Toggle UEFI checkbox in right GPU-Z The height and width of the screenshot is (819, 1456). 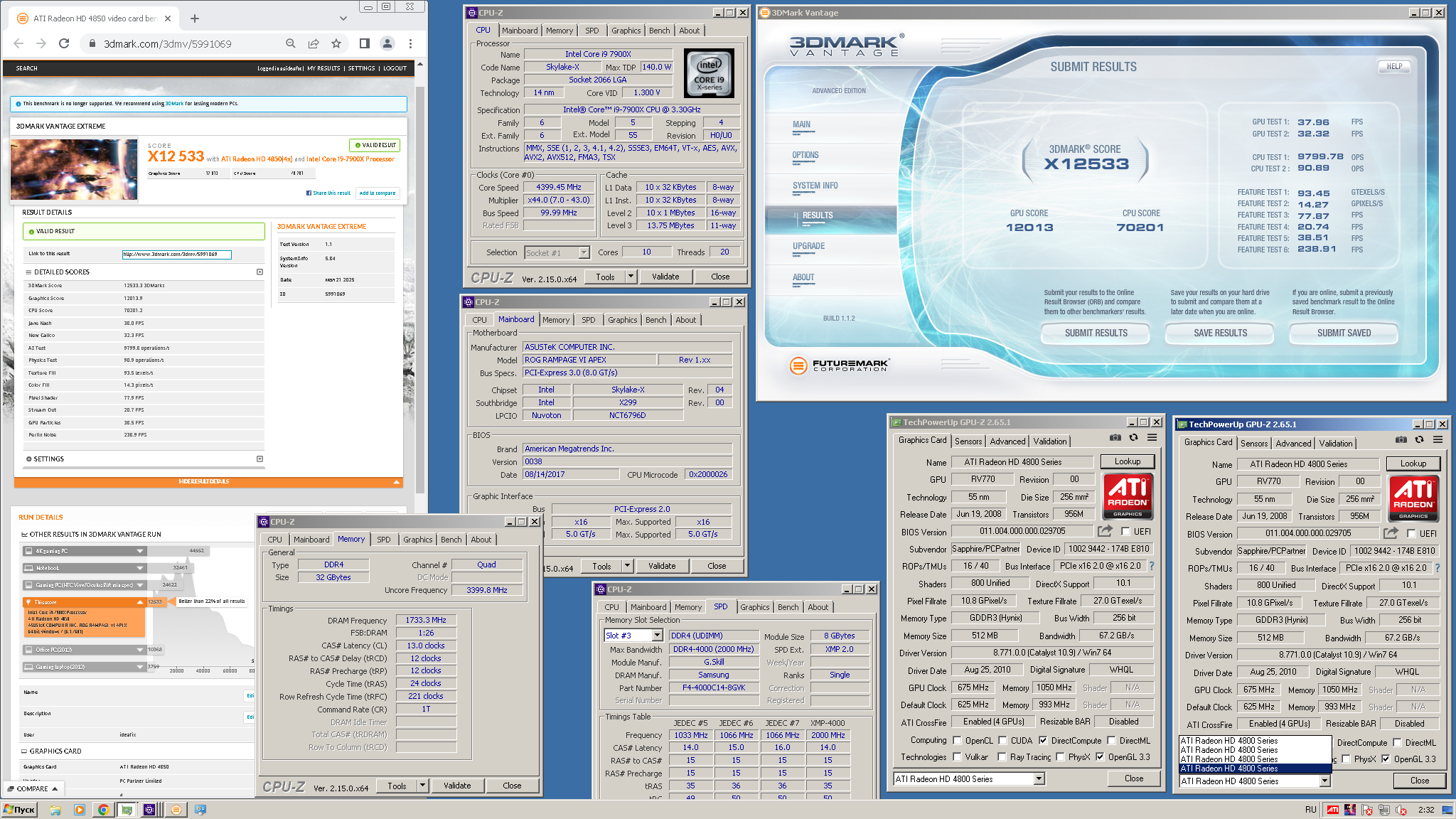tap(1411, 533)
